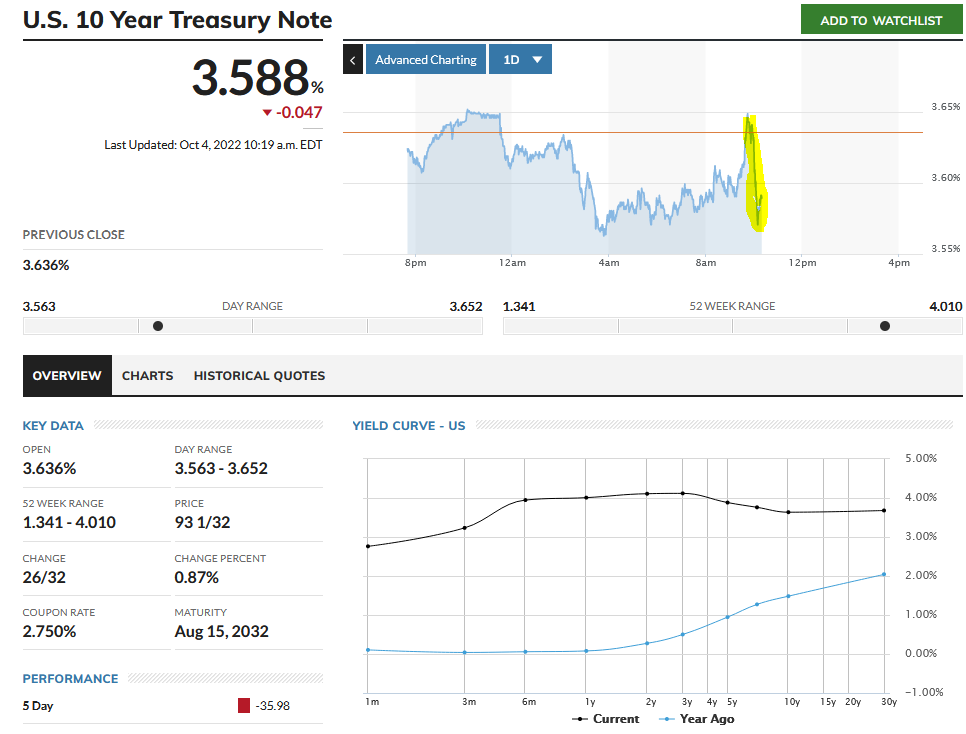Open Advanced Charting
Image resolution: width=966 pixels, height=734 pixels.
point(426,60)
